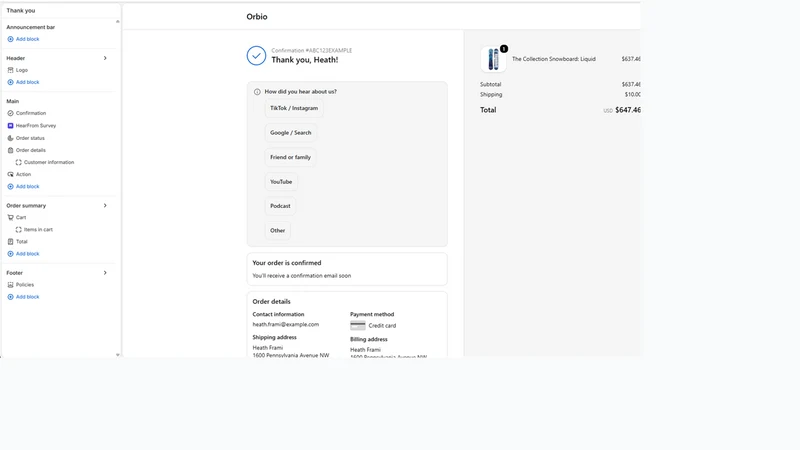Expand the Order summary section chevron

click(x=105, y=206)
